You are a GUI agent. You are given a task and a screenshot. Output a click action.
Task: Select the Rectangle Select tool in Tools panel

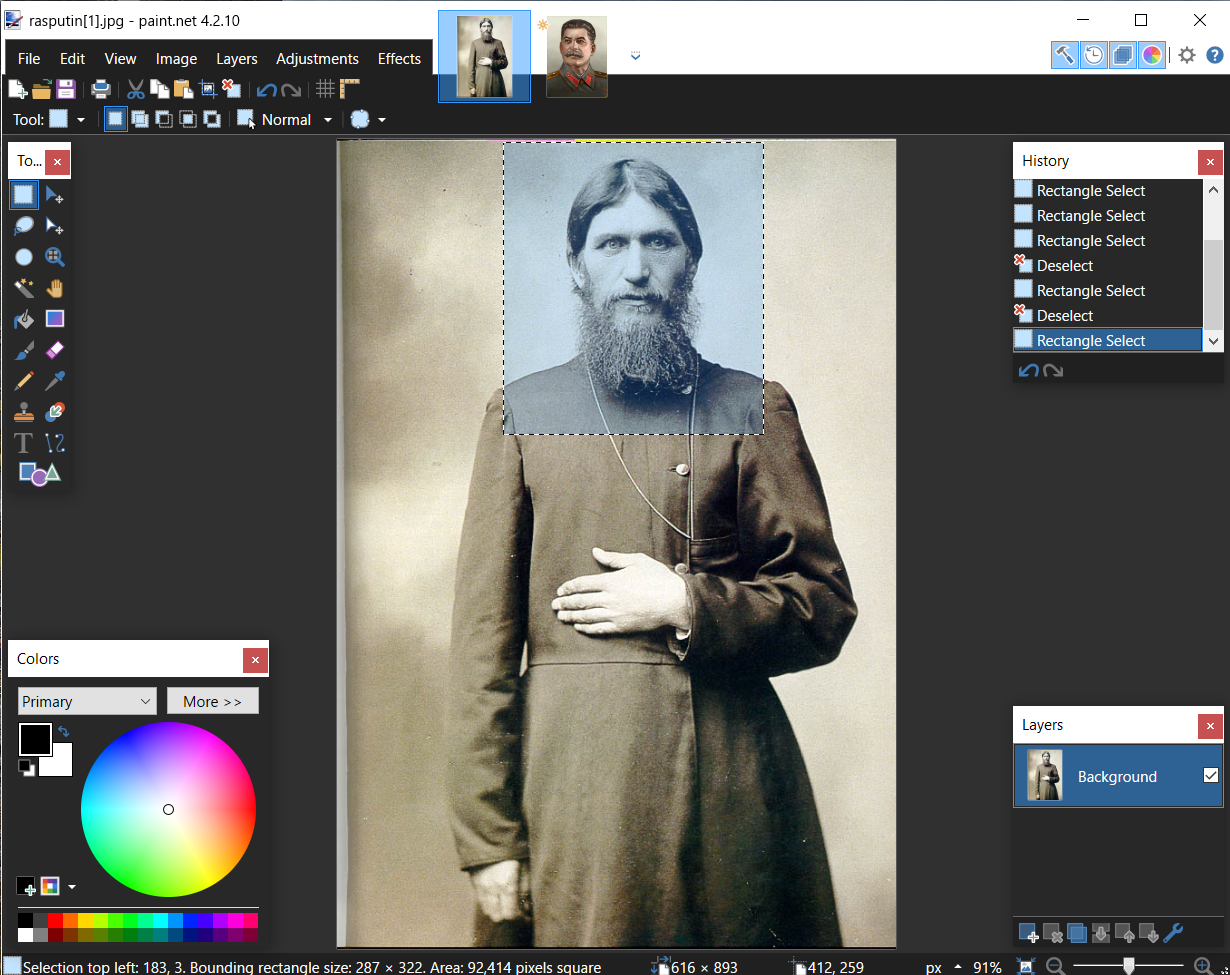24,194
